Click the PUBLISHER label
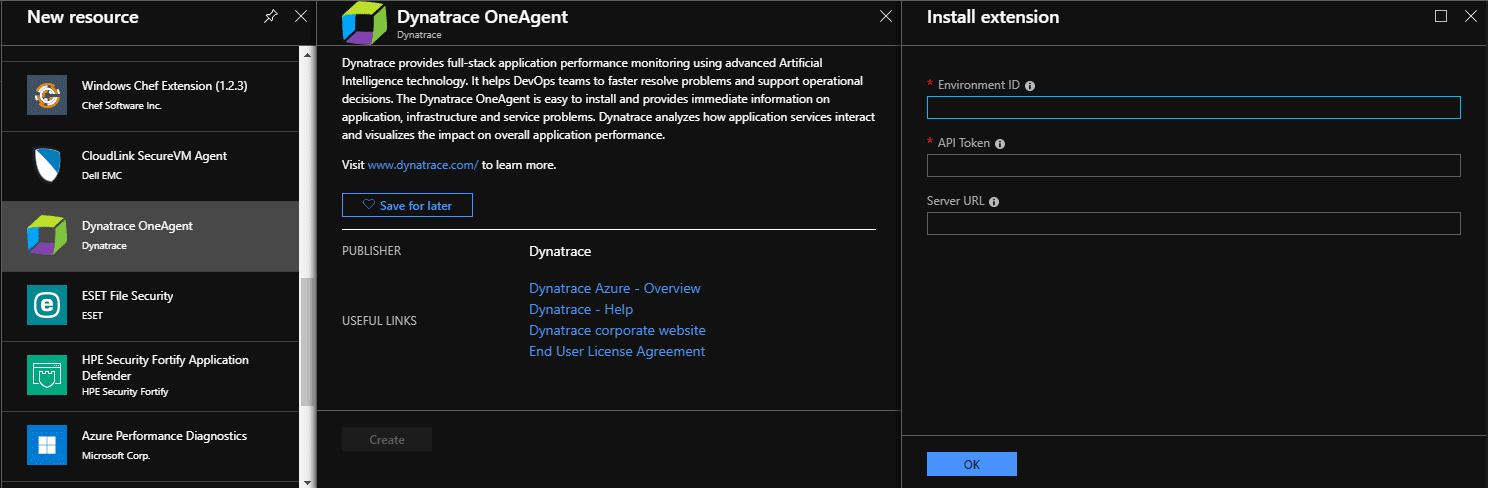 click(371, 251)
